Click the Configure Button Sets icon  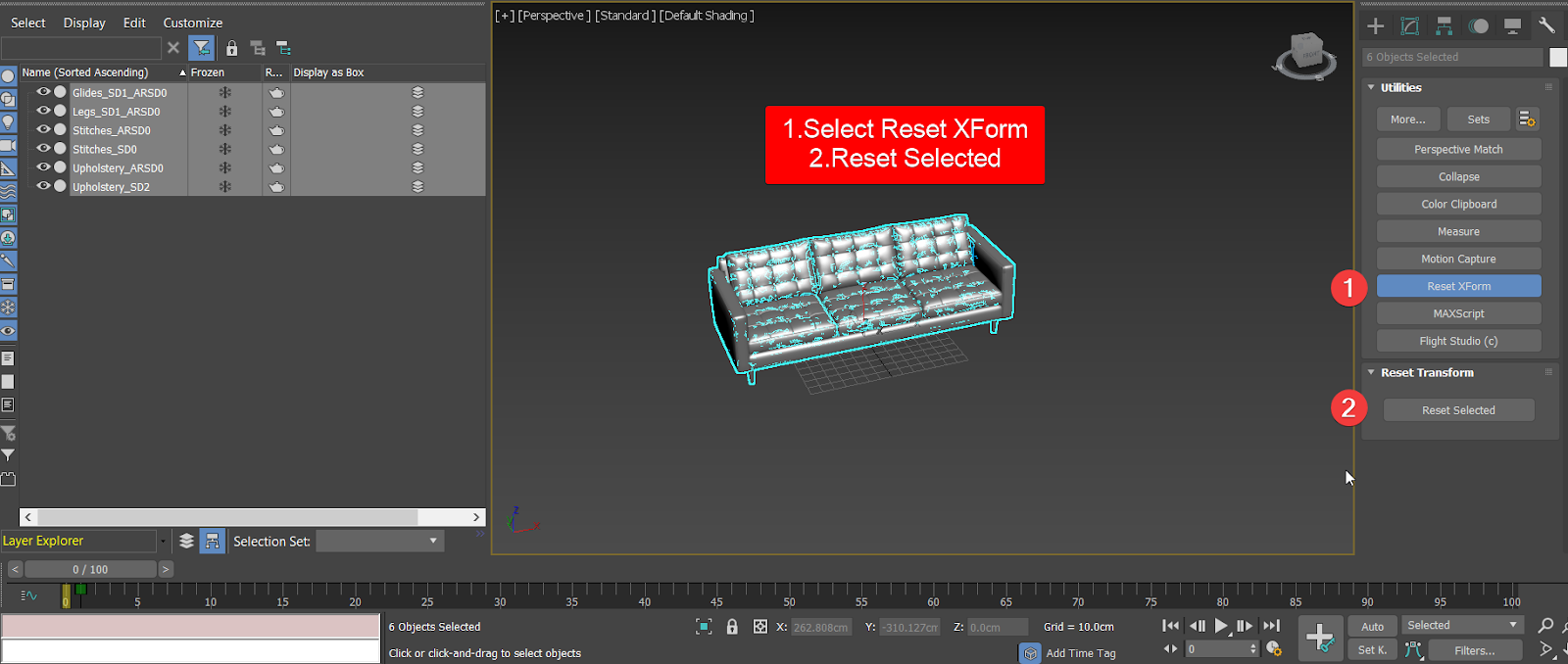[x=1527, y=119]
